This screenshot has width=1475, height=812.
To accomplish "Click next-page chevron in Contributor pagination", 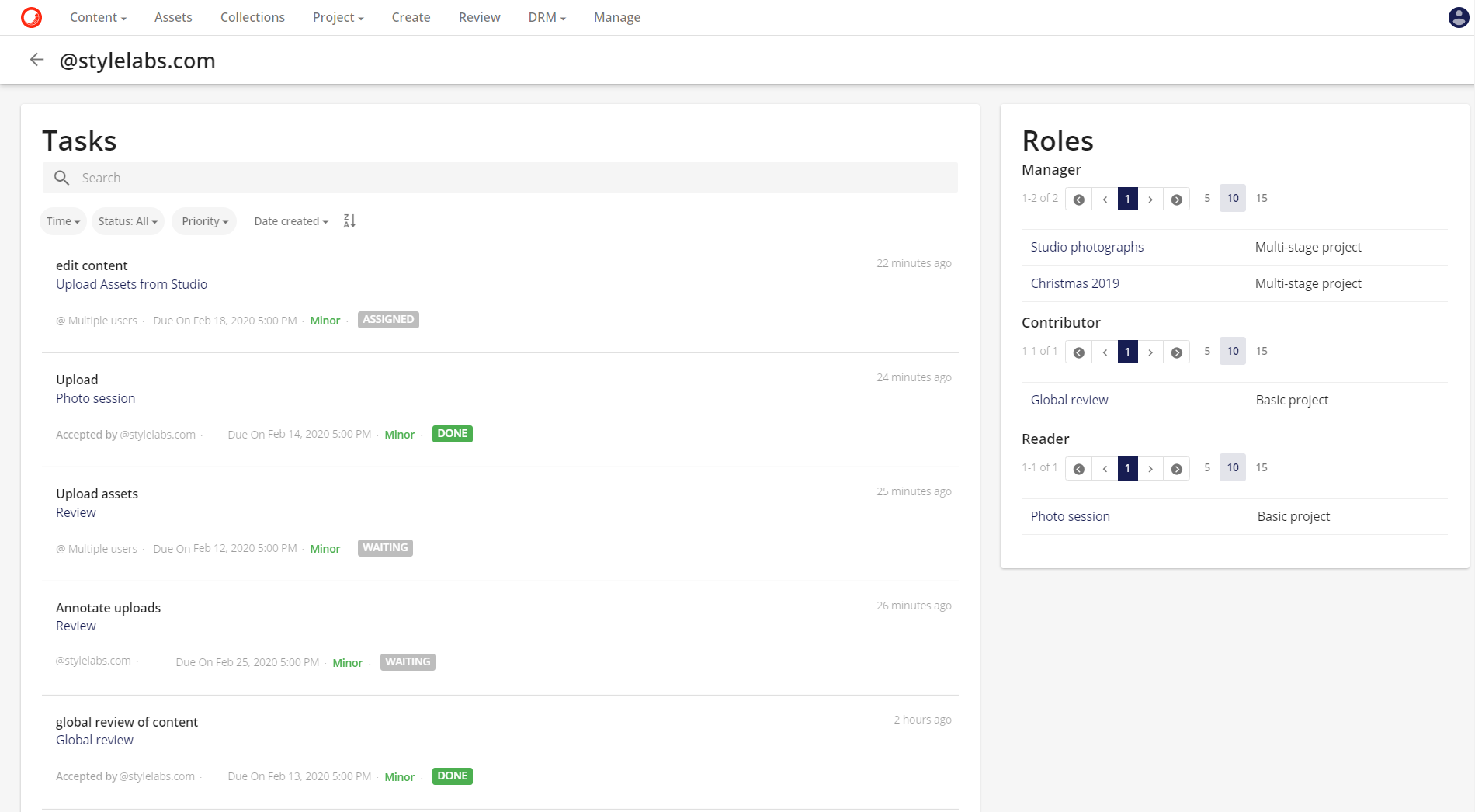I will [1150, 351].
